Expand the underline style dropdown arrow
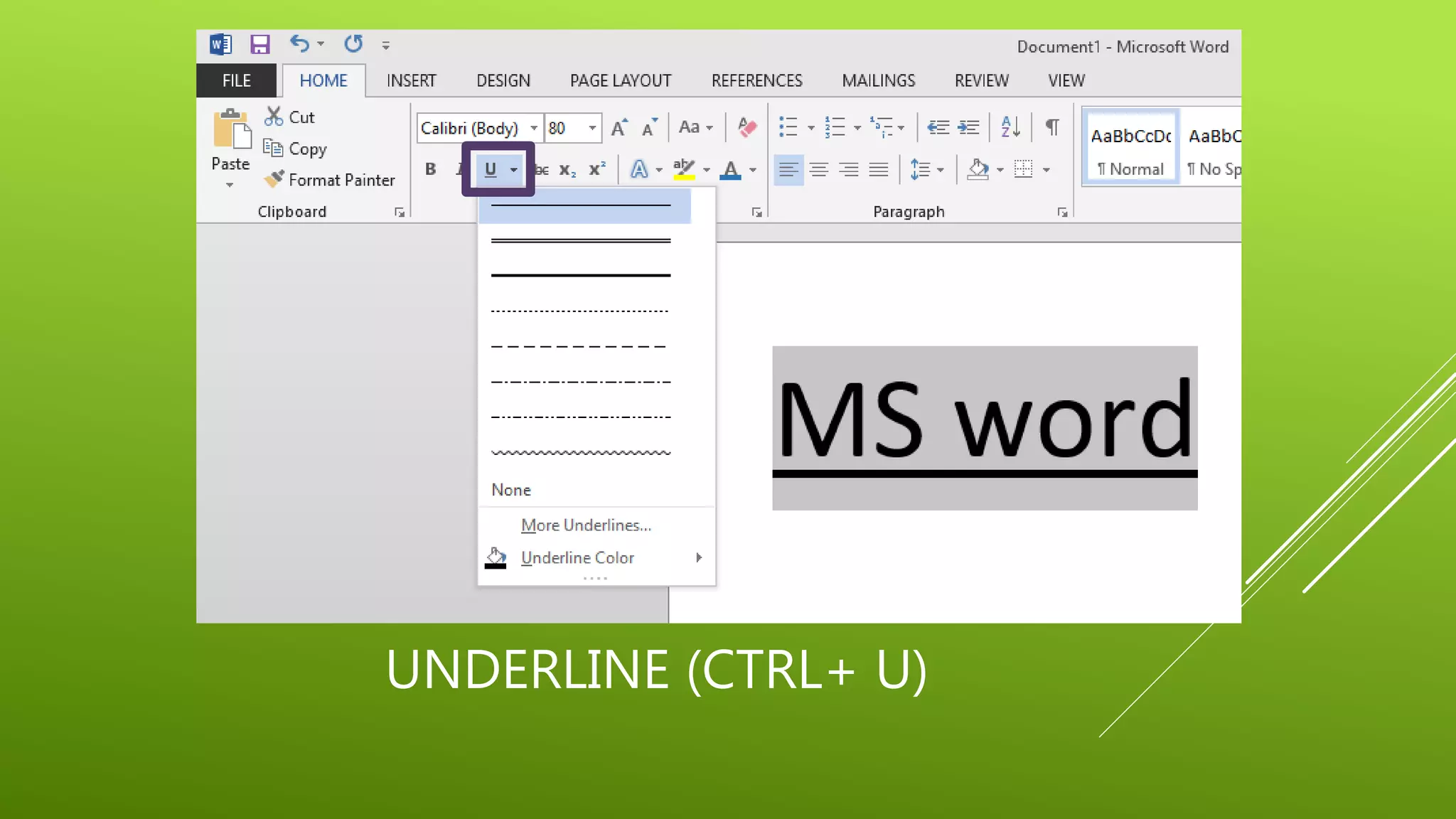1456x819 pixels. click(513, 170)
